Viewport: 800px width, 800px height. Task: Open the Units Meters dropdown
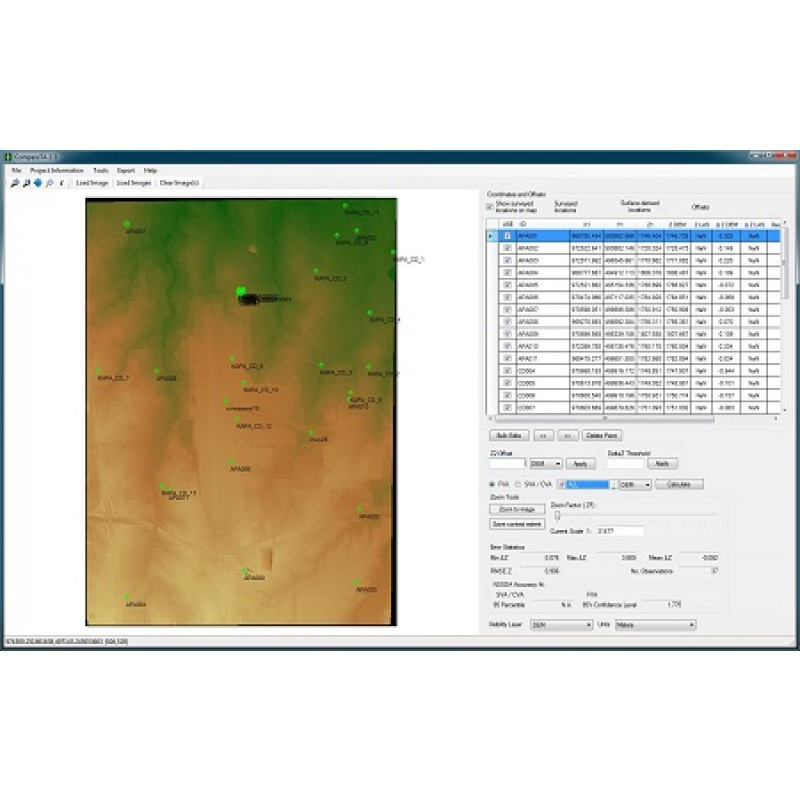point(656,625)
